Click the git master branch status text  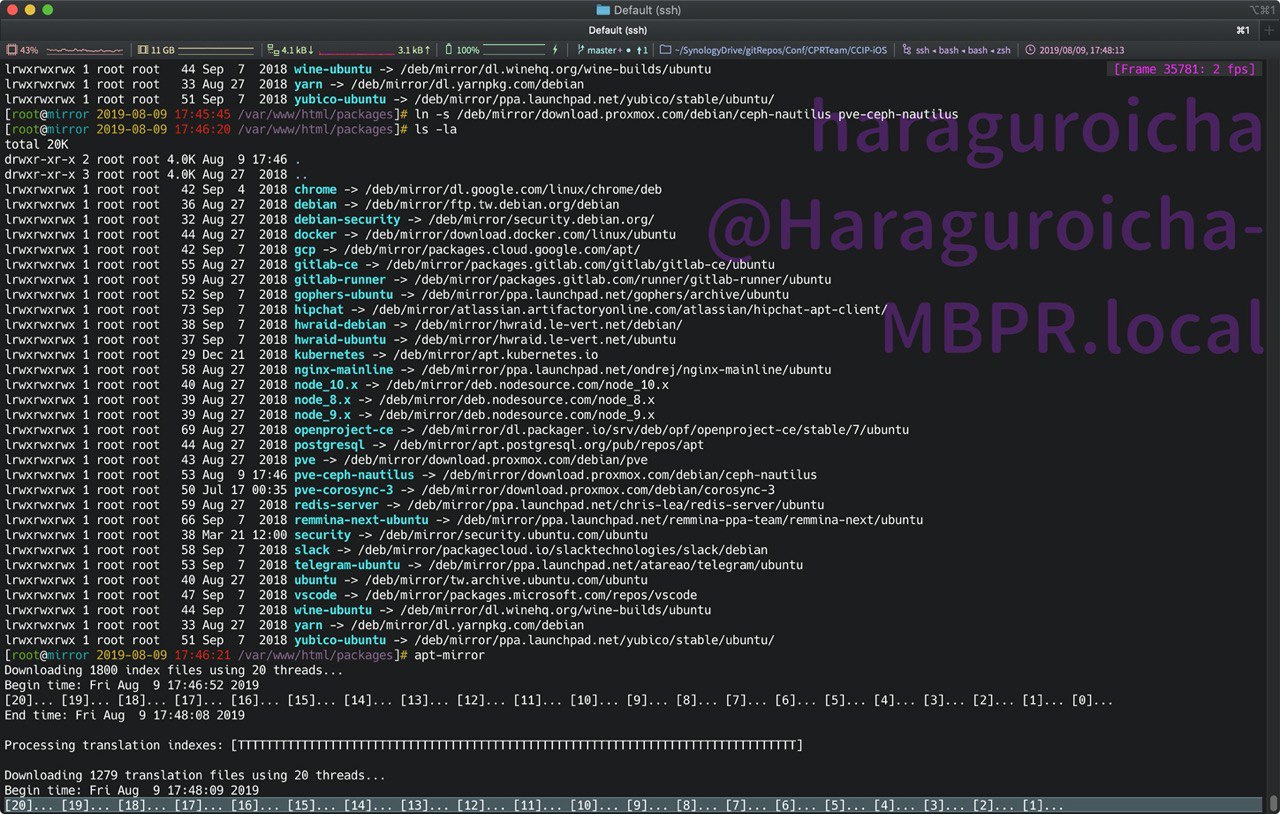(617, 49)
